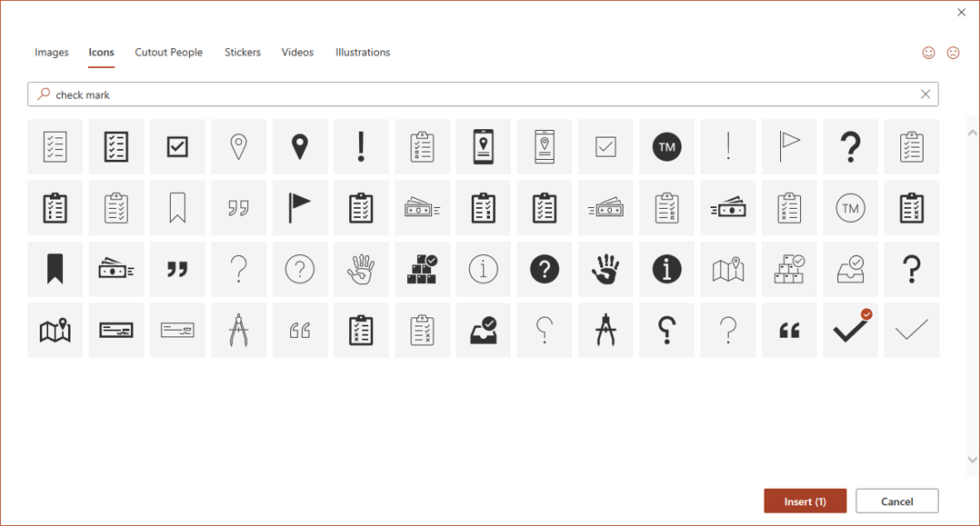Choose the solid black bookmark icon

[x=55, y=269]
